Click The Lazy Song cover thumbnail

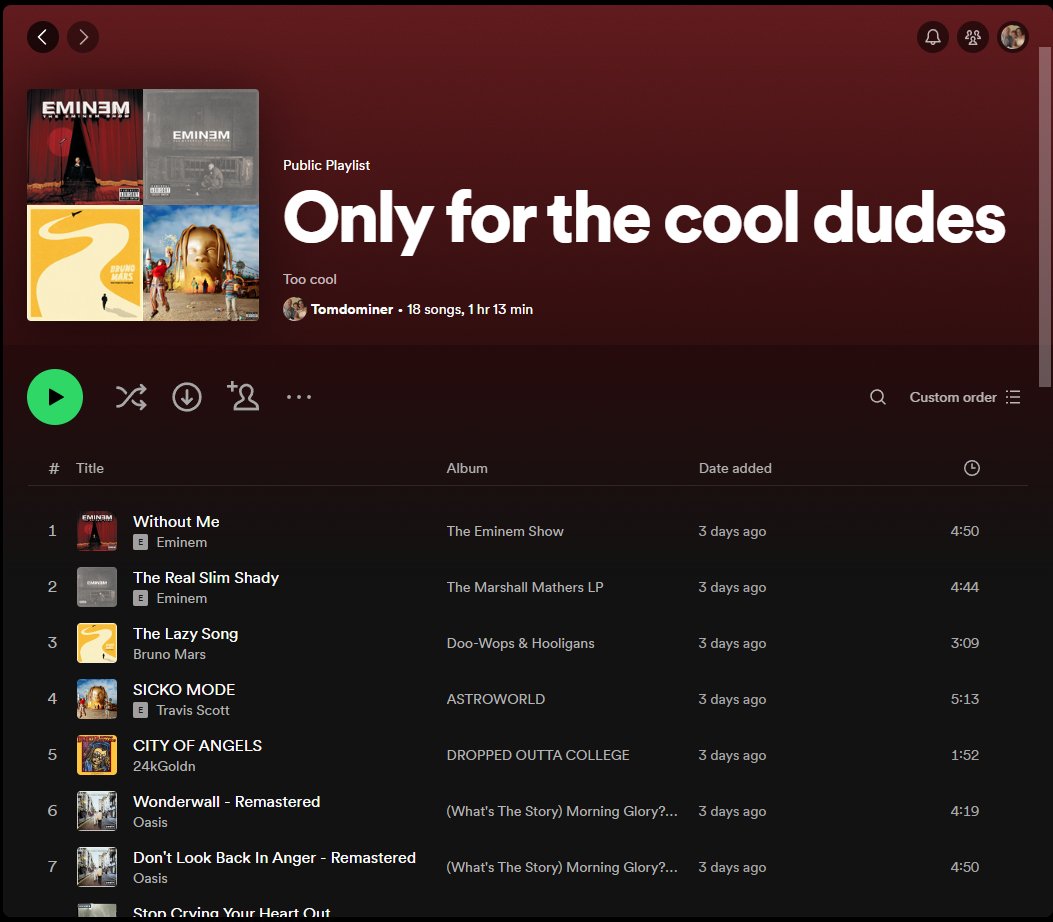point(97,643)
